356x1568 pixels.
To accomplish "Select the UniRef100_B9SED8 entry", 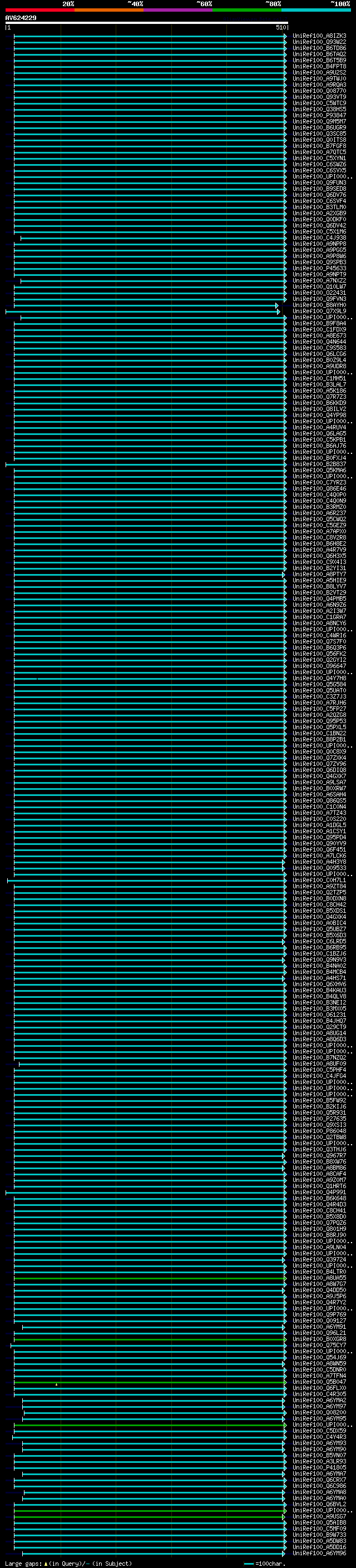I will 319,189.
